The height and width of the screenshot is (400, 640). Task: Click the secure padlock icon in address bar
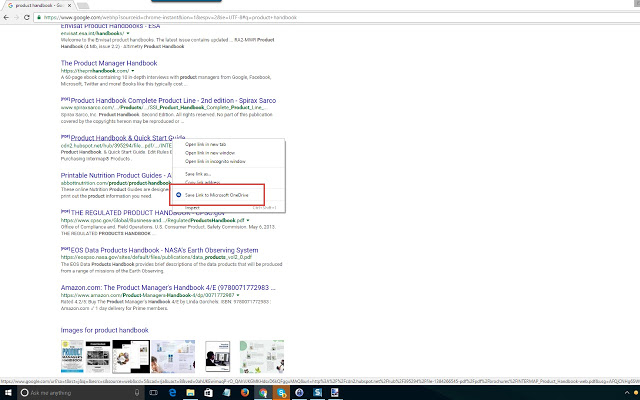(39, 18)
